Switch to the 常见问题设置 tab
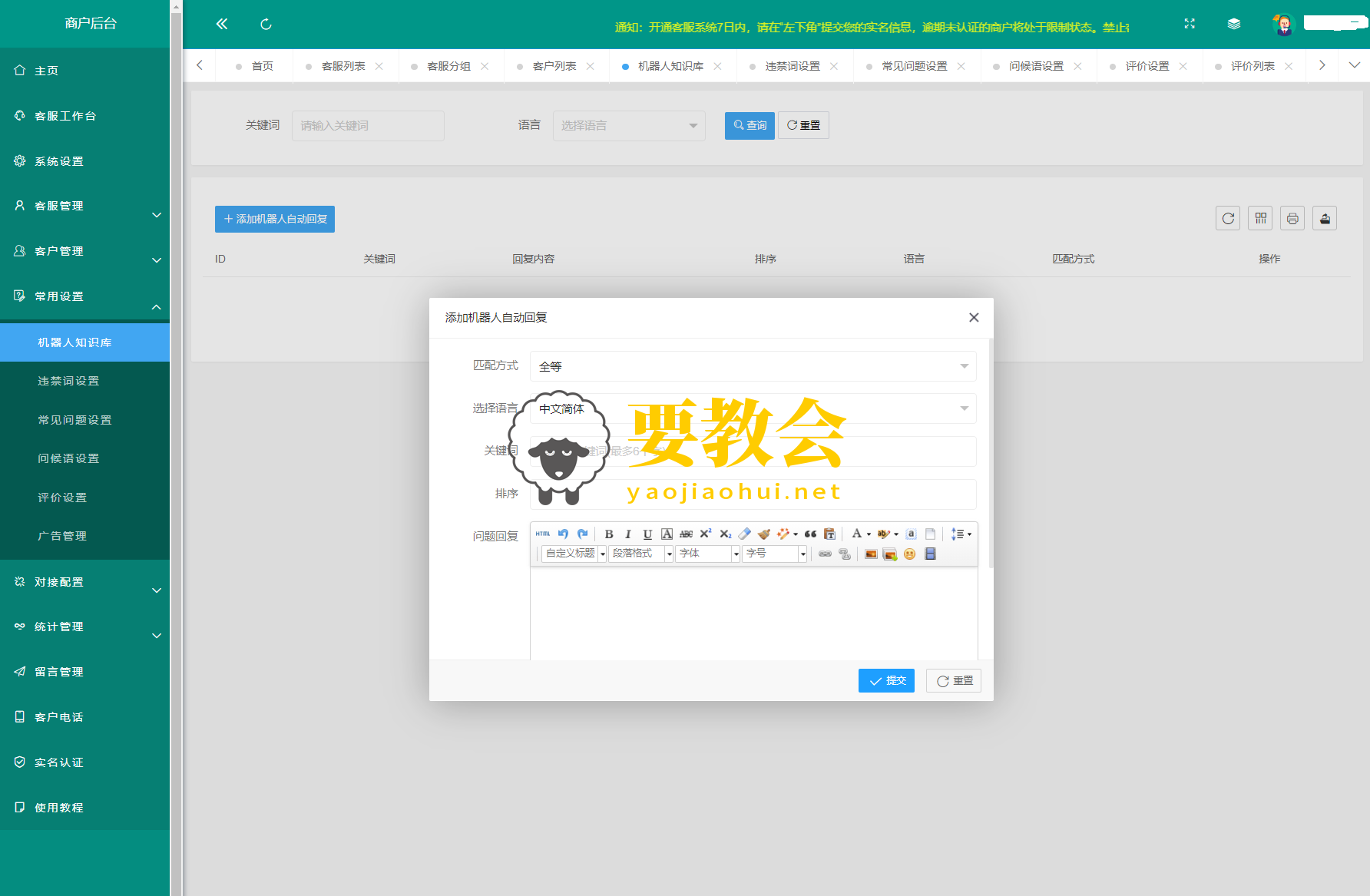Image resolution: width=1370 pixels, height=896 pixels. pyautogui.click(x=914, y=66)
